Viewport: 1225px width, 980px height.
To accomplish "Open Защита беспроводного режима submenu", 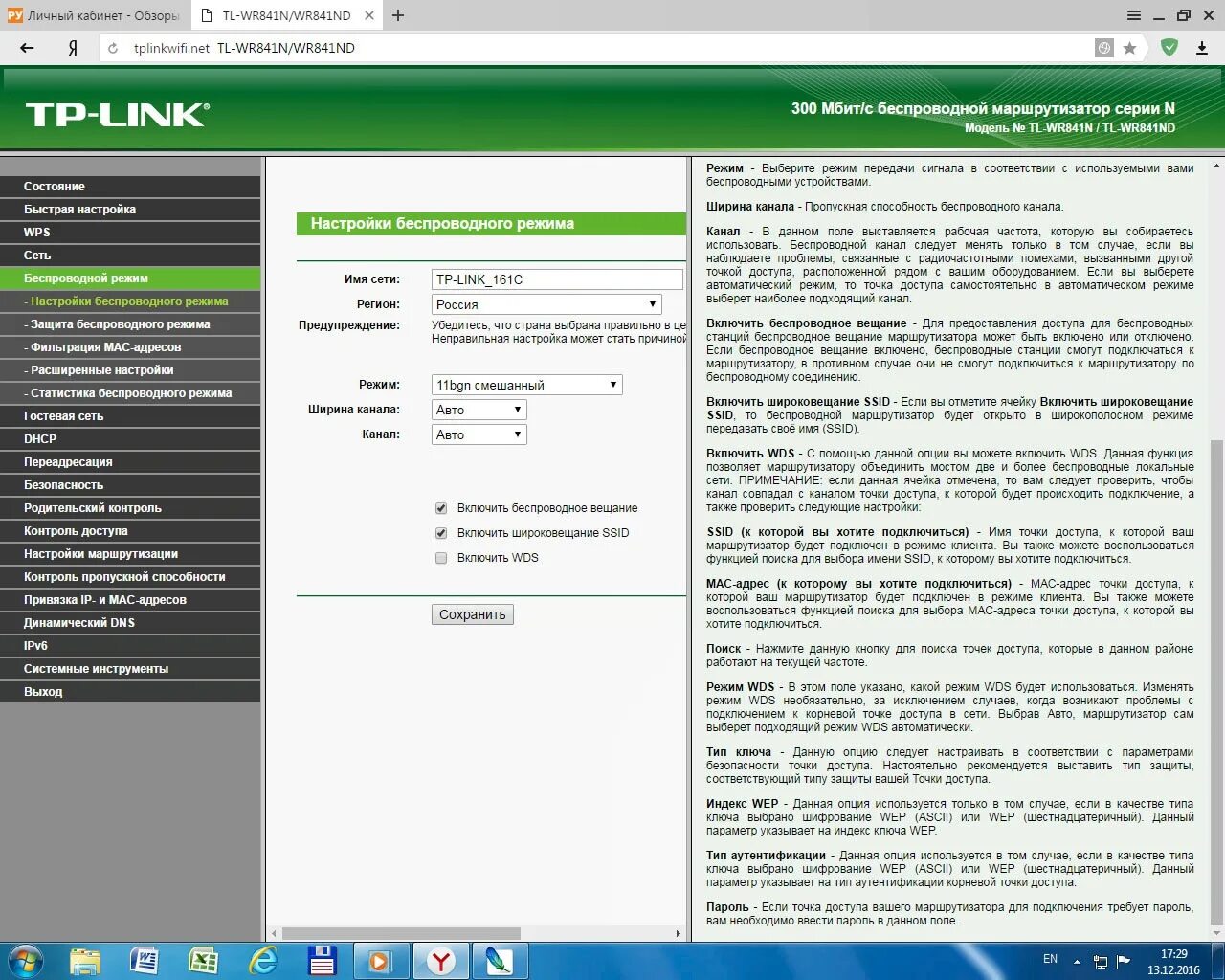I will [x=130, y=324].
